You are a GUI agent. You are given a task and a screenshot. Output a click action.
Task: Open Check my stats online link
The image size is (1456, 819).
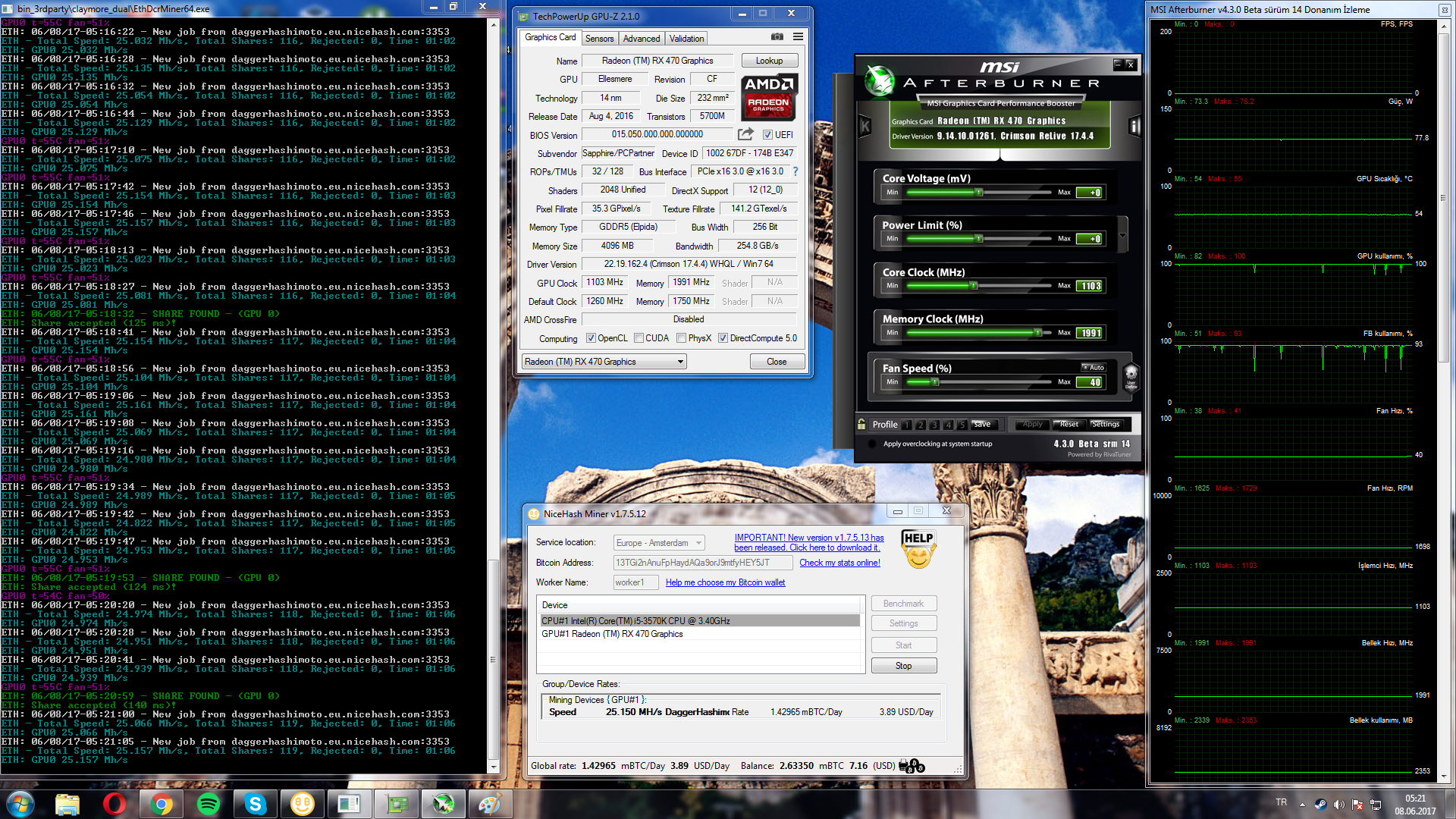click(839, 563)
